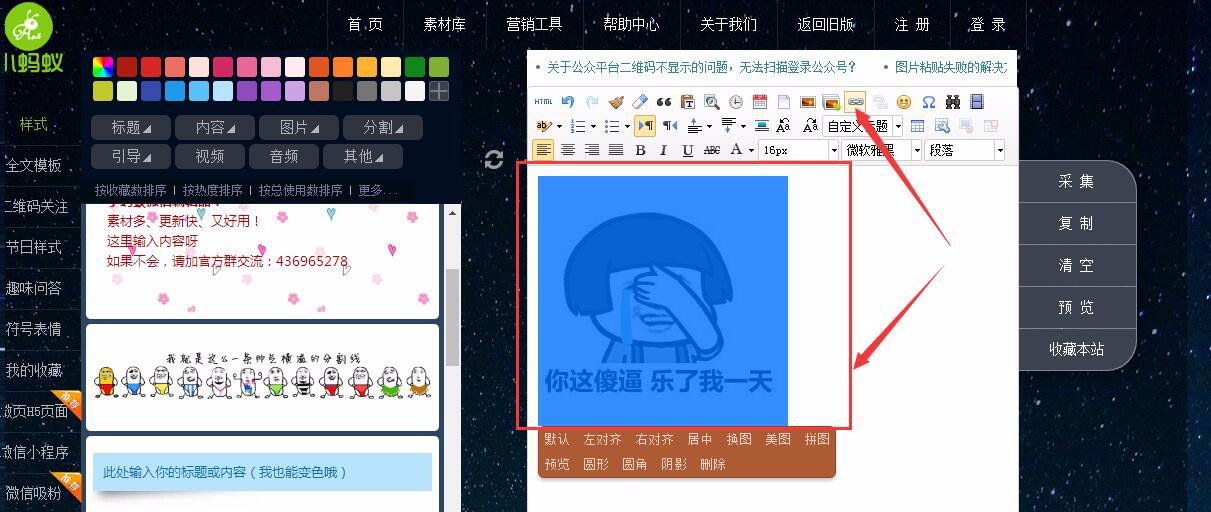
Task: Open multi-image upload icon
Action: 831,102
